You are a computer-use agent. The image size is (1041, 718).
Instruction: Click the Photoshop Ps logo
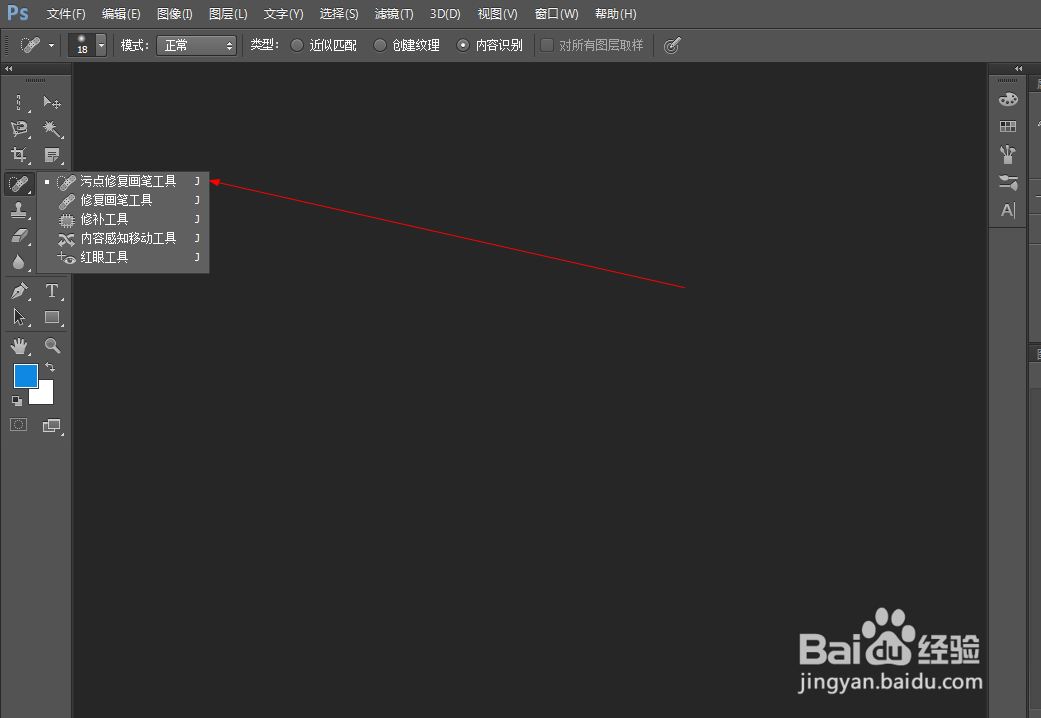tap(18, 13)
